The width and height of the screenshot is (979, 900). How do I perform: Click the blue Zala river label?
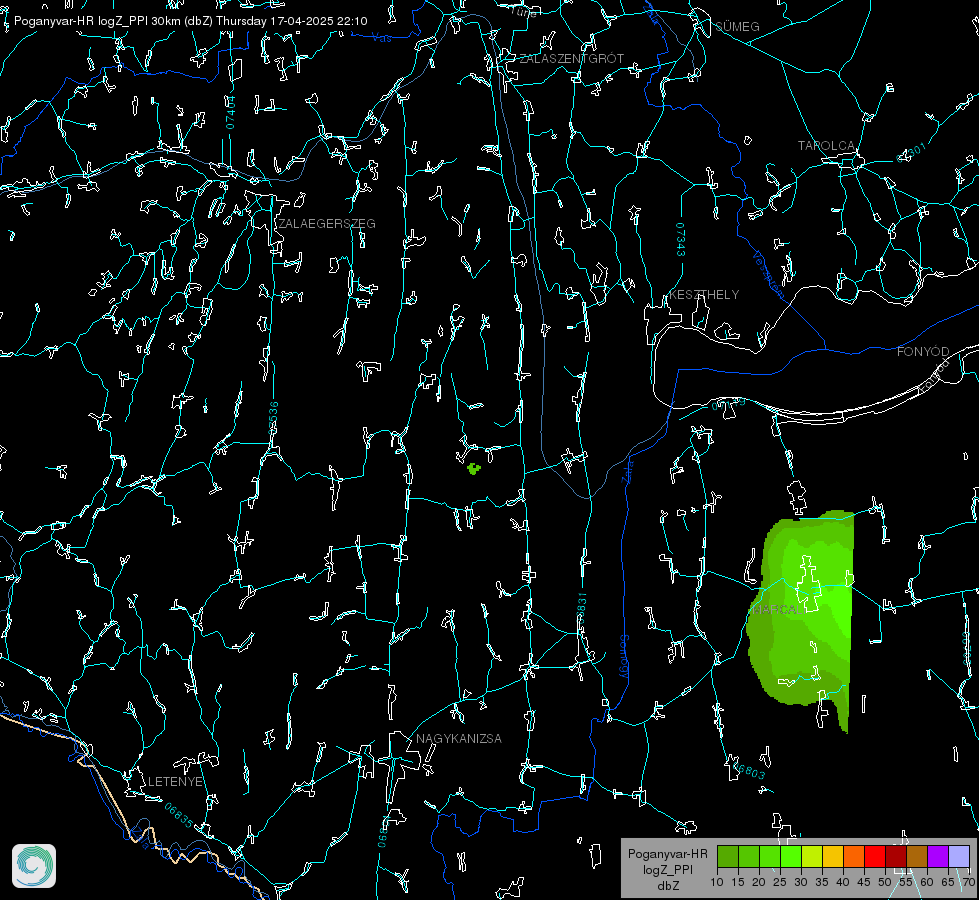pyautogui.click(x=627, y=471)
